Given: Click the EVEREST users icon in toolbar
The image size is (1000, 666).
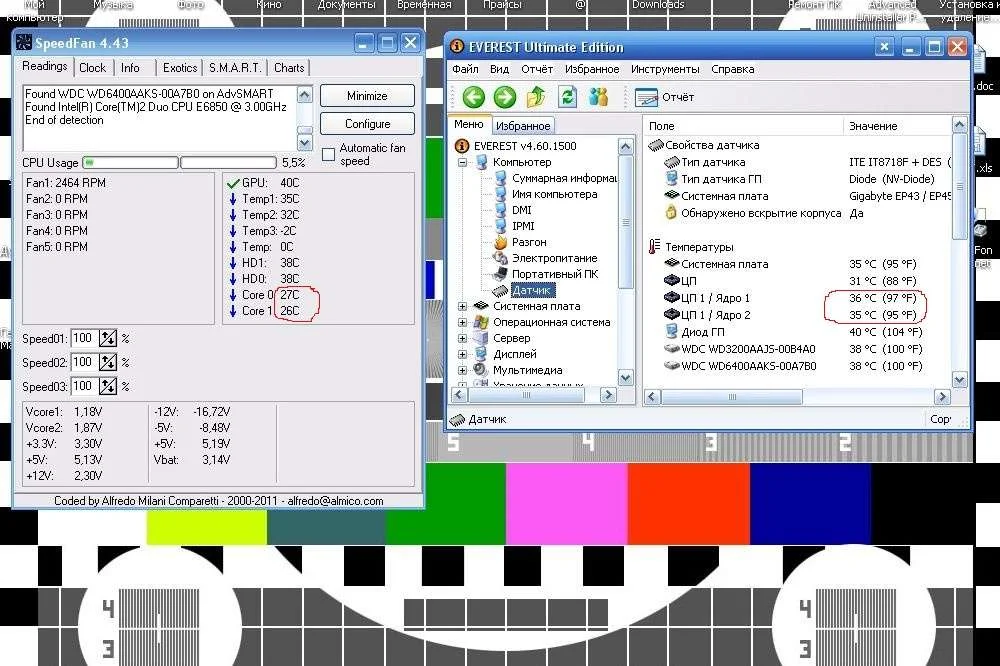Looking at the screenshot, I should coord(598,97).
